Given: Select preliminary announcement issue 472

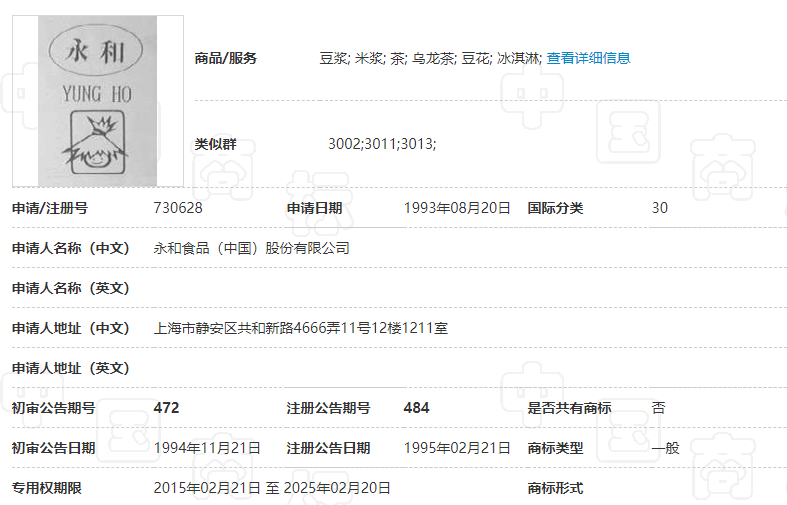Looking at the screenshot, I should [x=166, y=408].
